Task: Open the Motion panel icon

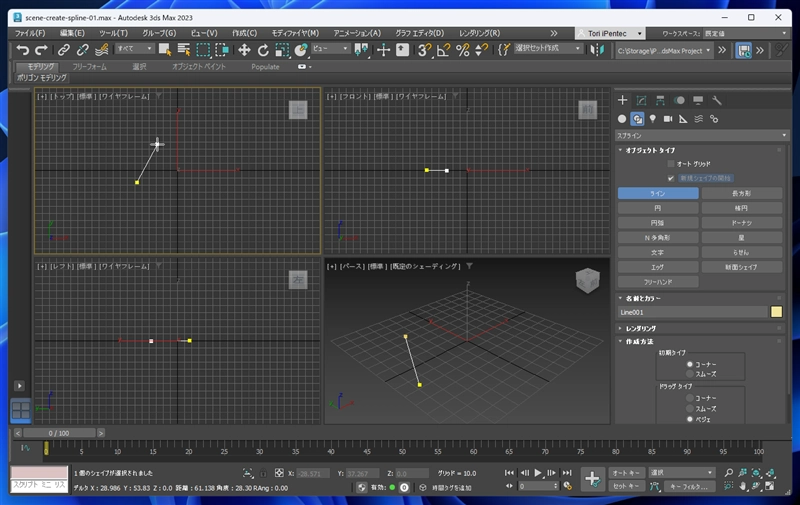Action: point(679,100)
